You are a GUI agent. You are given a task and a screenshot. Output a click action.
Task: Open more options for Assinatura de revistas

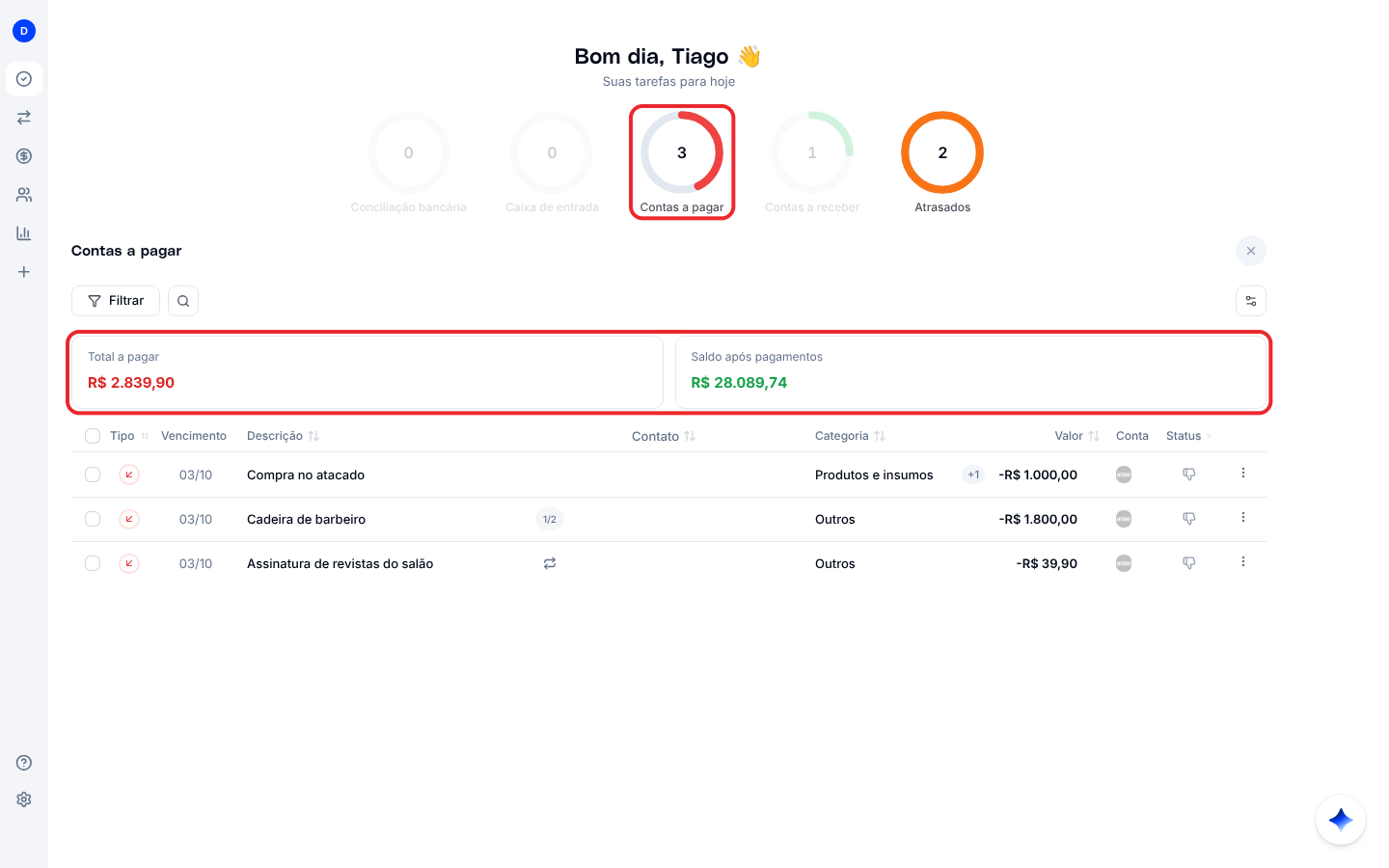[x=1243, y=561]
